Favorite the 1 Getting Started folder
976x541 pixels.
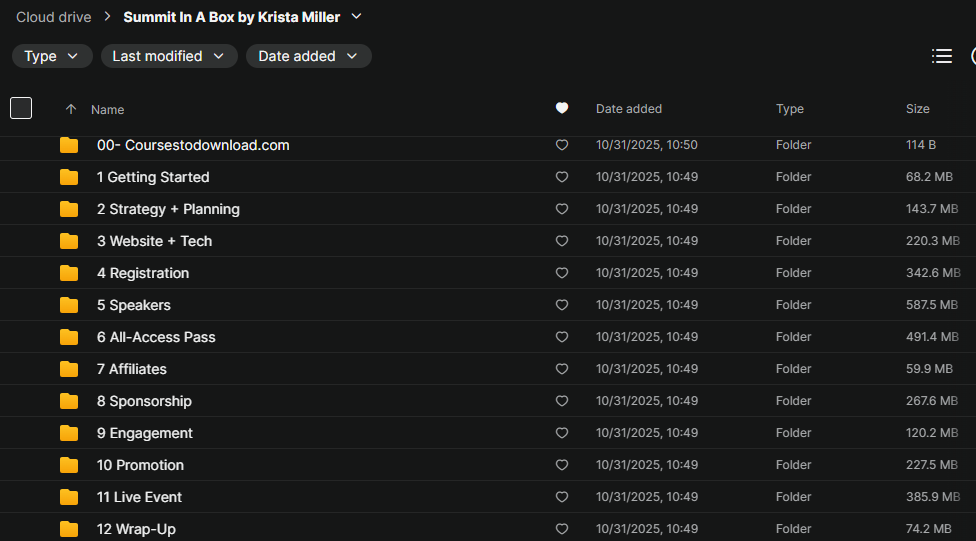click(x=562, y=177)
